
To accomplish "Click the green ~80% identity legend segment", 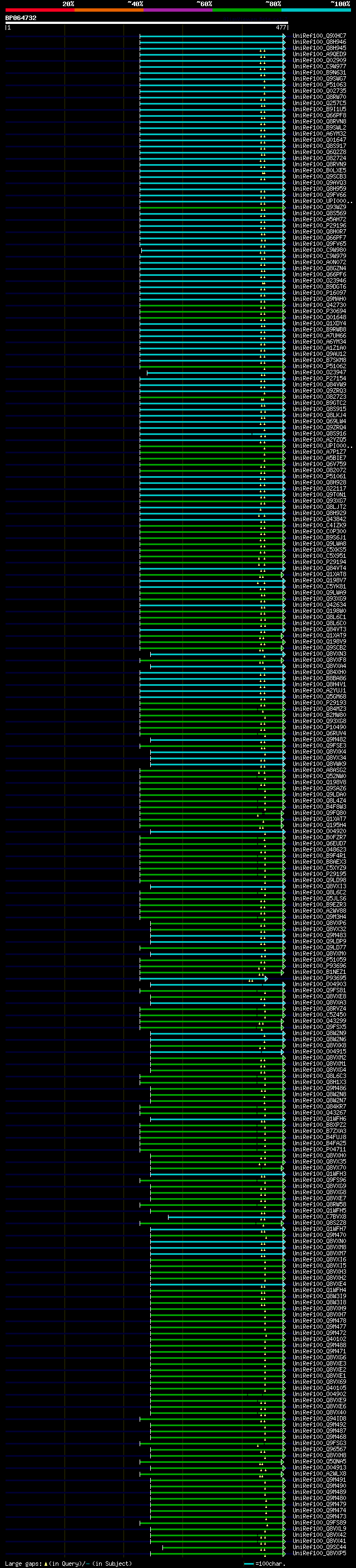I will pos(247,10).
